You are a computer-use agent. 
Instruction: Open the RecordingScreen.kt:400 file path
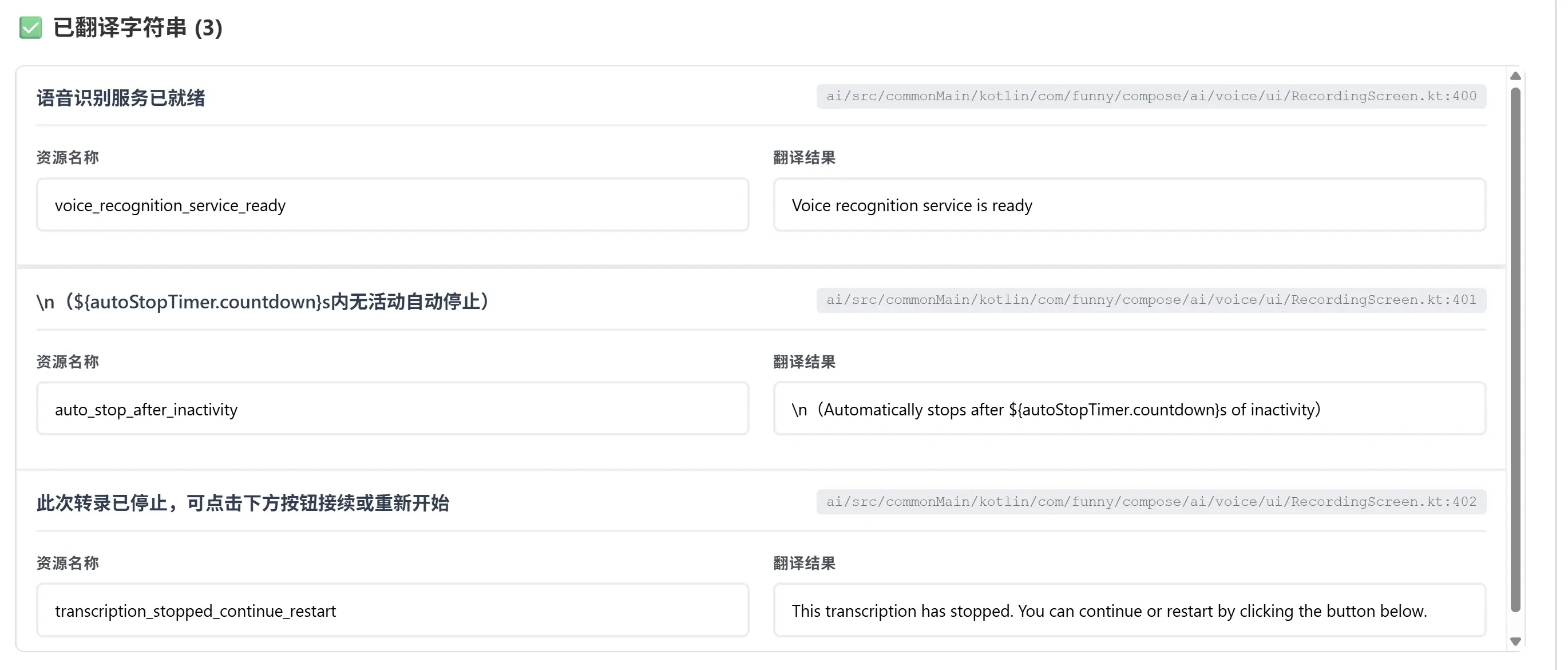click(x=1151, y=96)
